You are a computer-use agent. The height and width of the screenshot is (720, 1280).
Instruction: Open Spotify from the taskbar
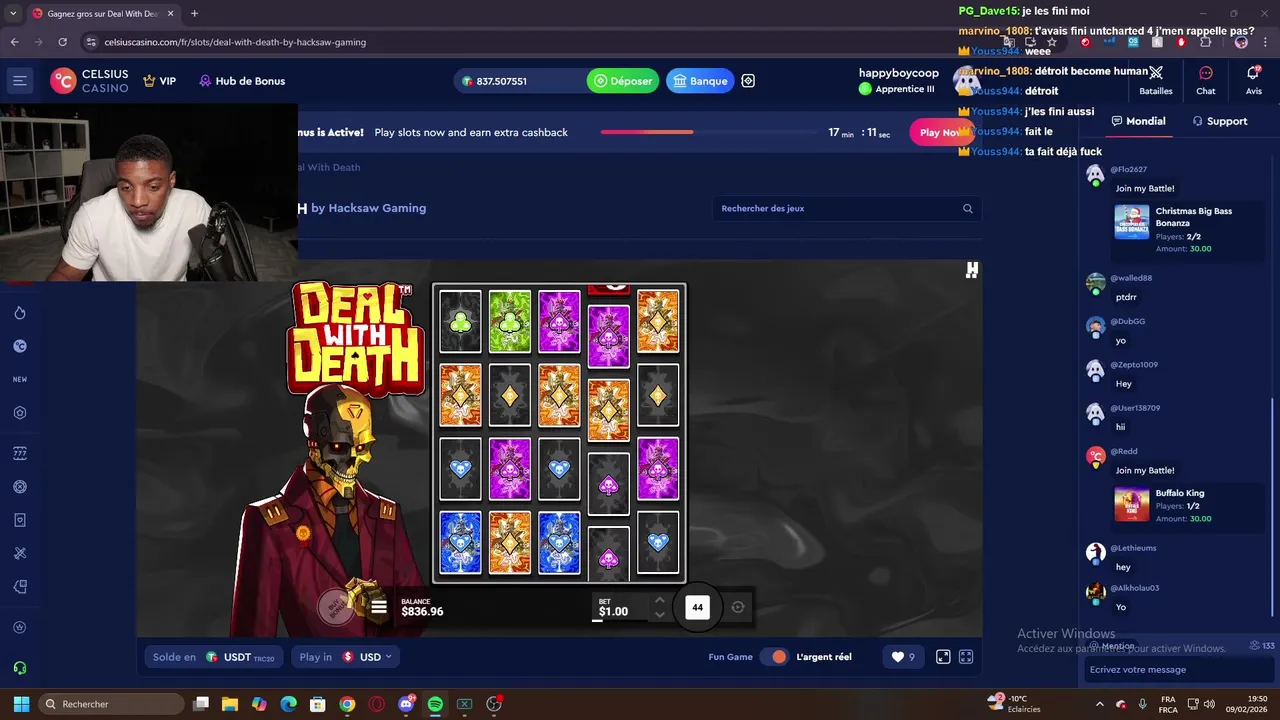435,704
